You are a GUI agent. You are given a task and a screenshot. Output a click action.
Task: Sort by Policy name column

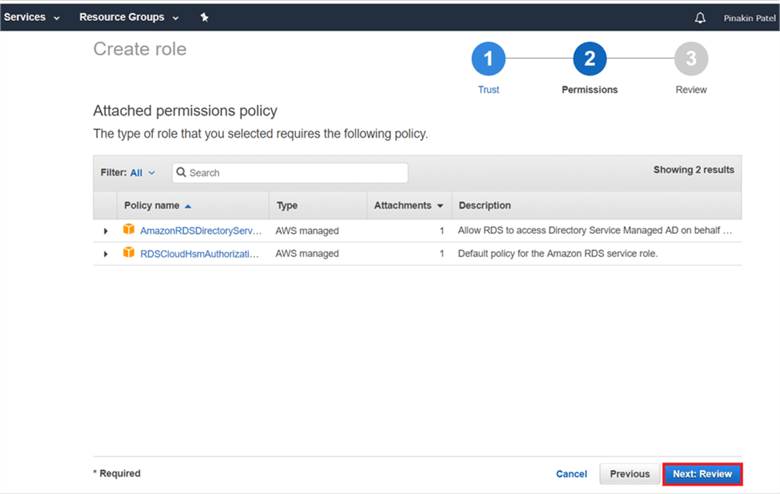157,205
